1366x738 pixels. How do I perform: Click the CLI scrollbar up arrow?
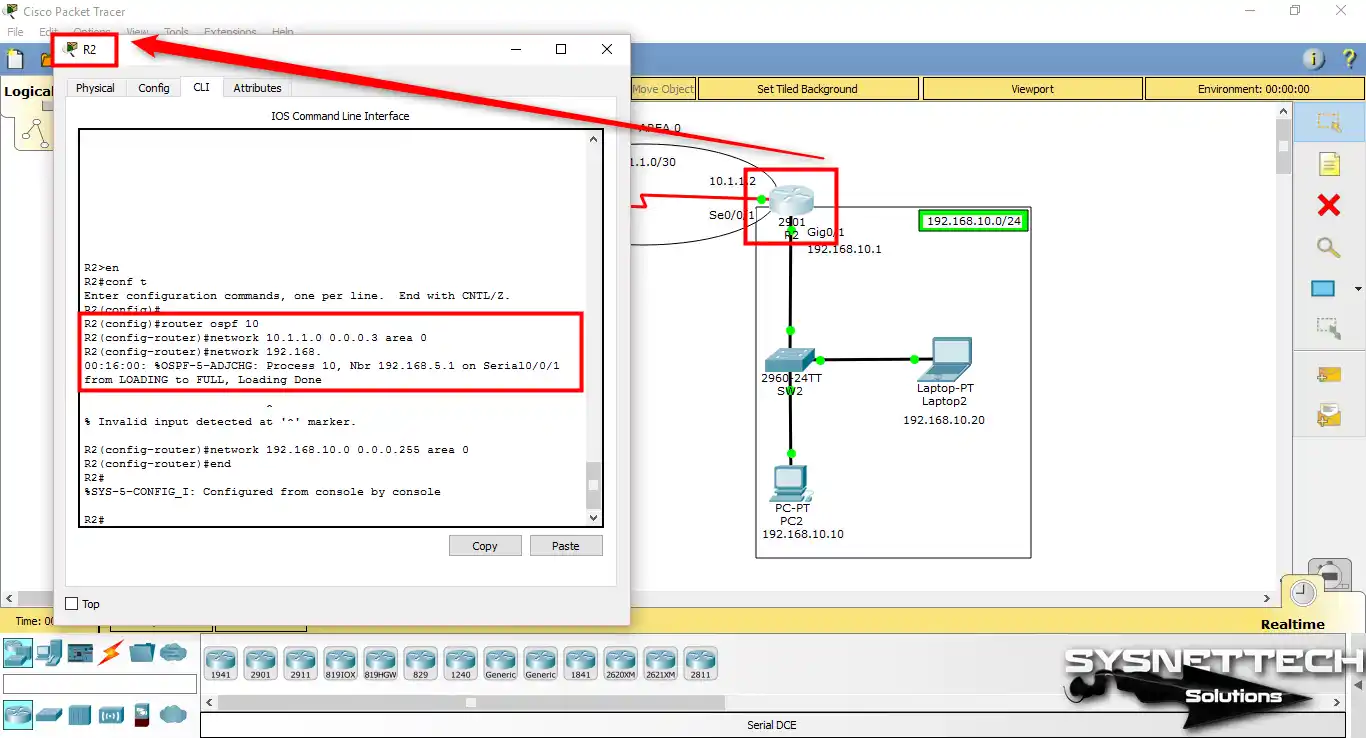[x=594, y=139]
